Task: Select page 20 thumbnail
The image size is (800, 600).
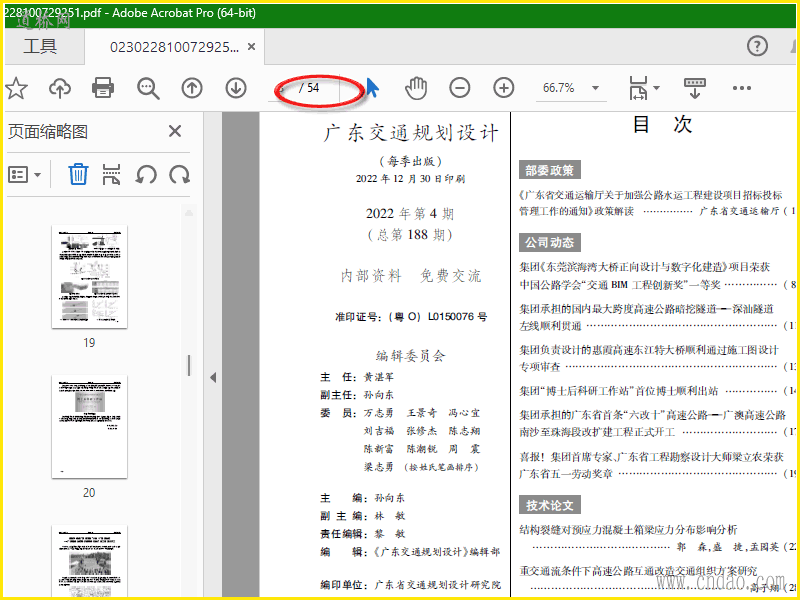Action: 89,427
